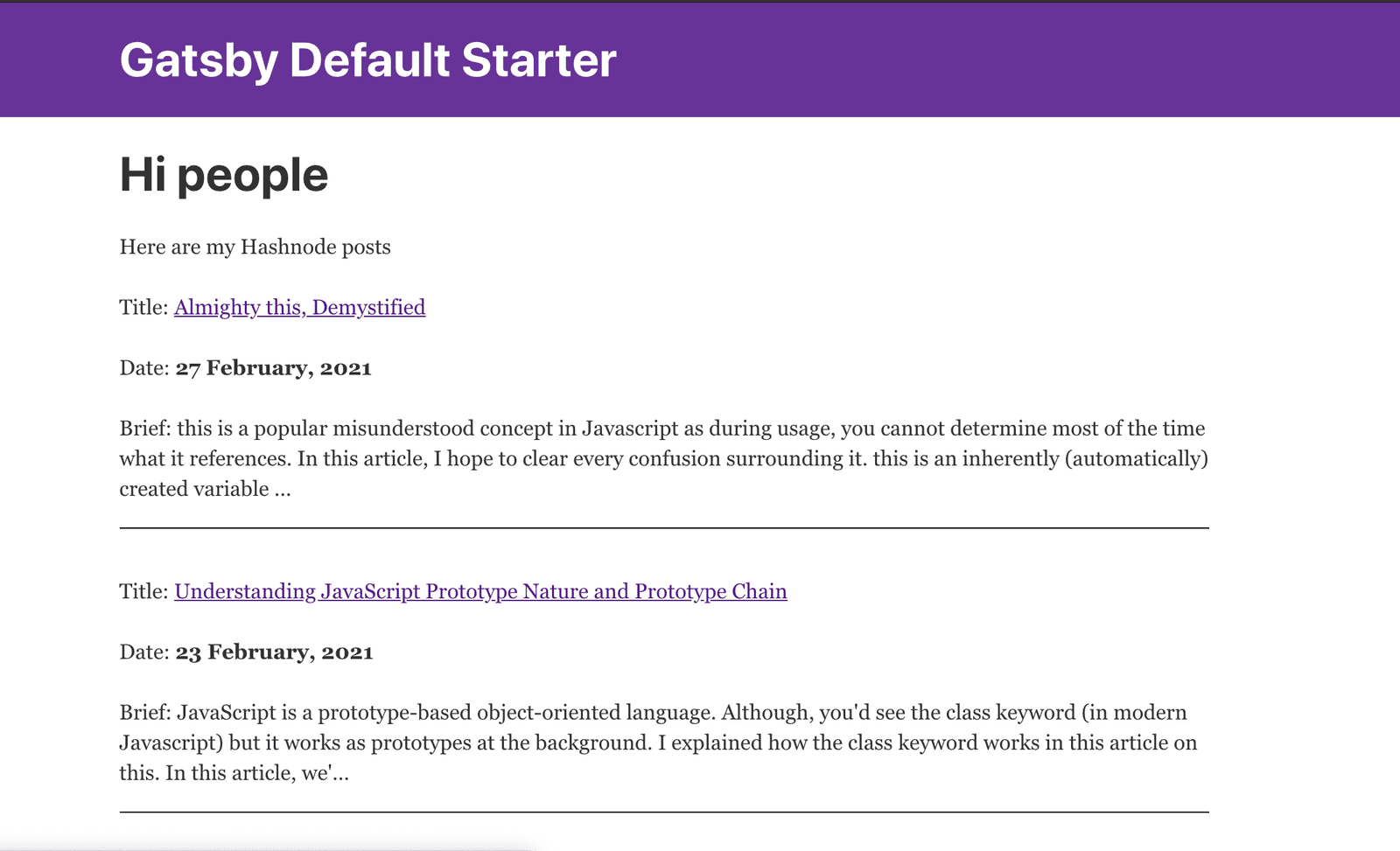
Task: Click the Date: label before 23 February
Action: [144, 652]
